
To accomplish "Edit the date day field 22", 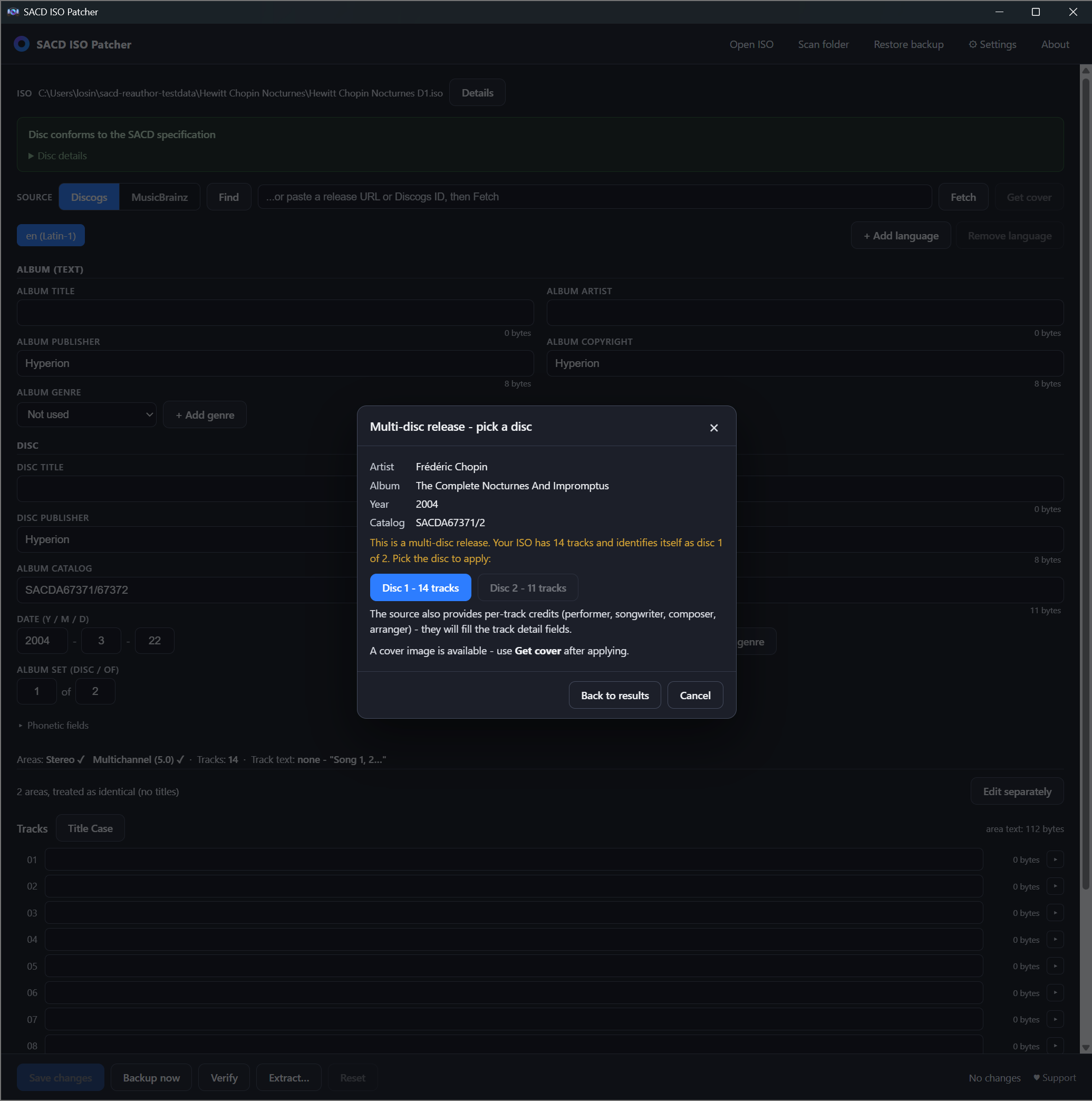I will 154,641.
